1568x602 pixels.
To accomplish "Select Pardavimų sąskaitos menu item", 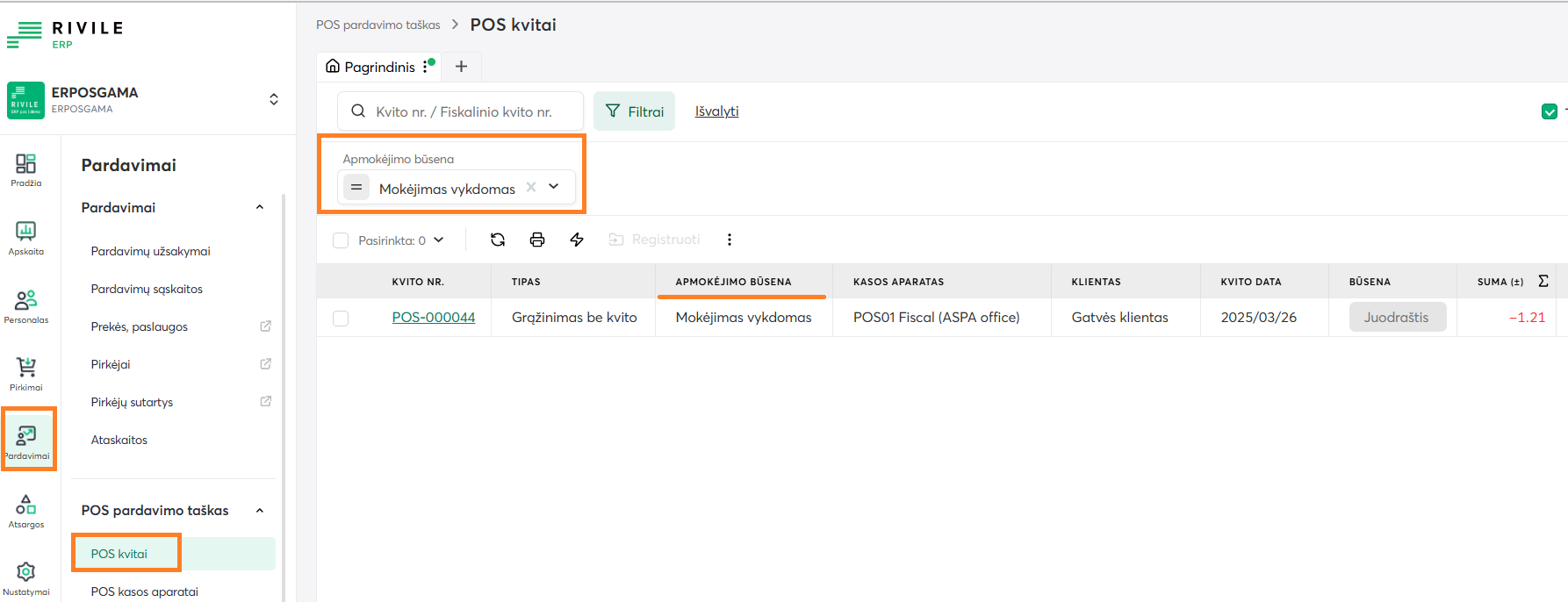I will [147, 289].
